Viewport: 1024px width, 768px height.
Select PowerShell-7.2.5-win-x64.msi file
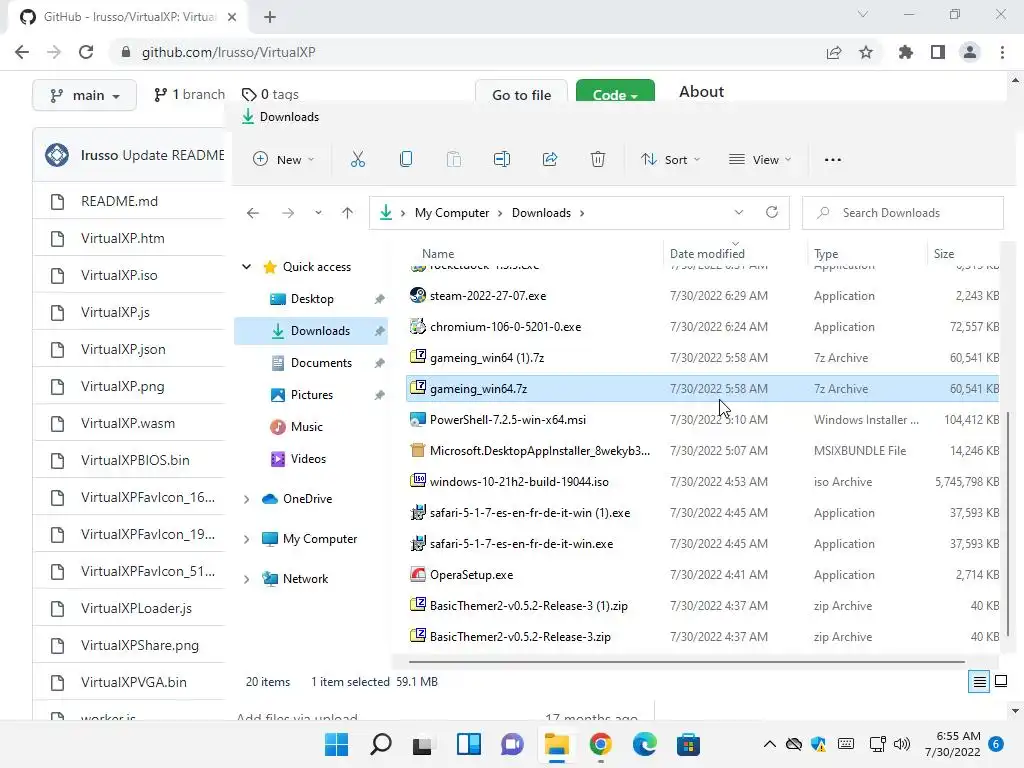[703, 420]
